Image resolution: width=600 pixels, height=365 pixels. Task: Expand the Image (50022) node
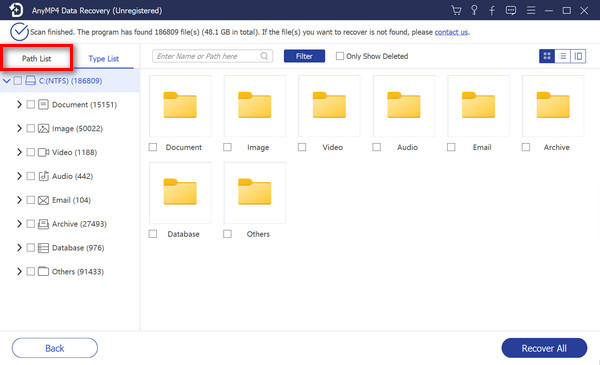(x=19, y=129)
